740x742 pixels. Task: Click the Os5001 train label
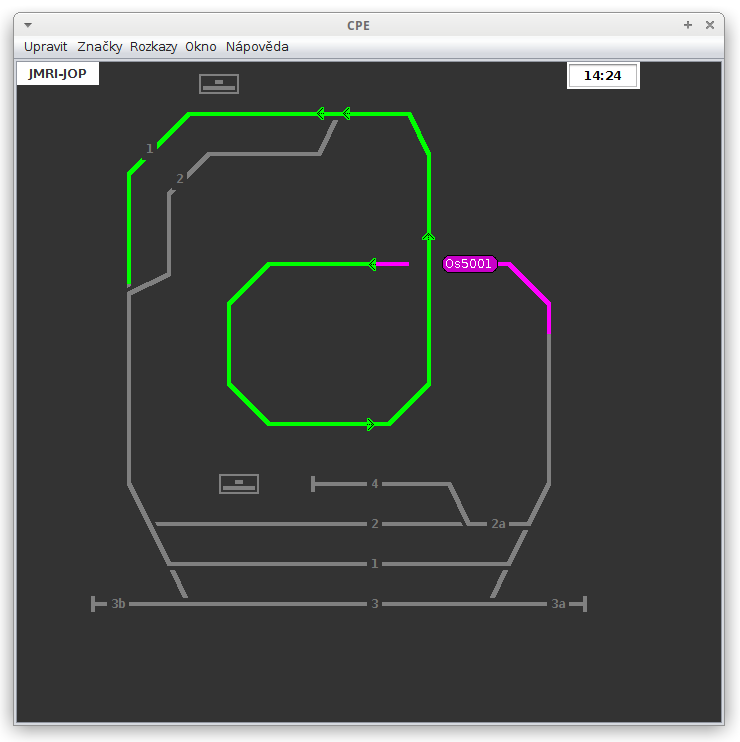click(469, 264)
